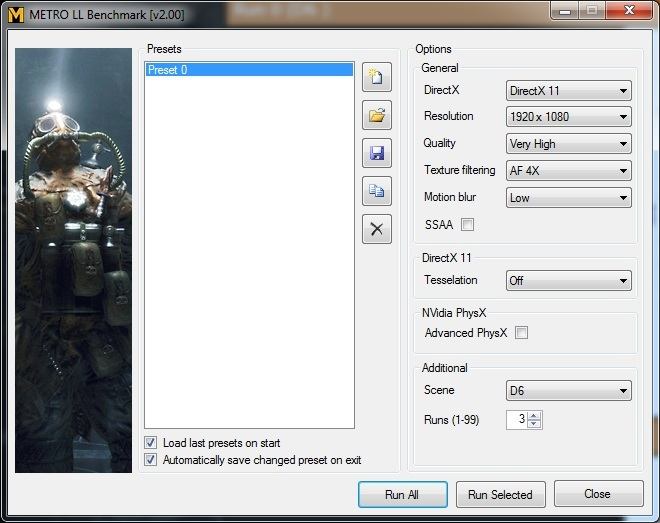Change the Quality dropdown from Very High
This screenshot has width=660, height=523.
point(569,144)
